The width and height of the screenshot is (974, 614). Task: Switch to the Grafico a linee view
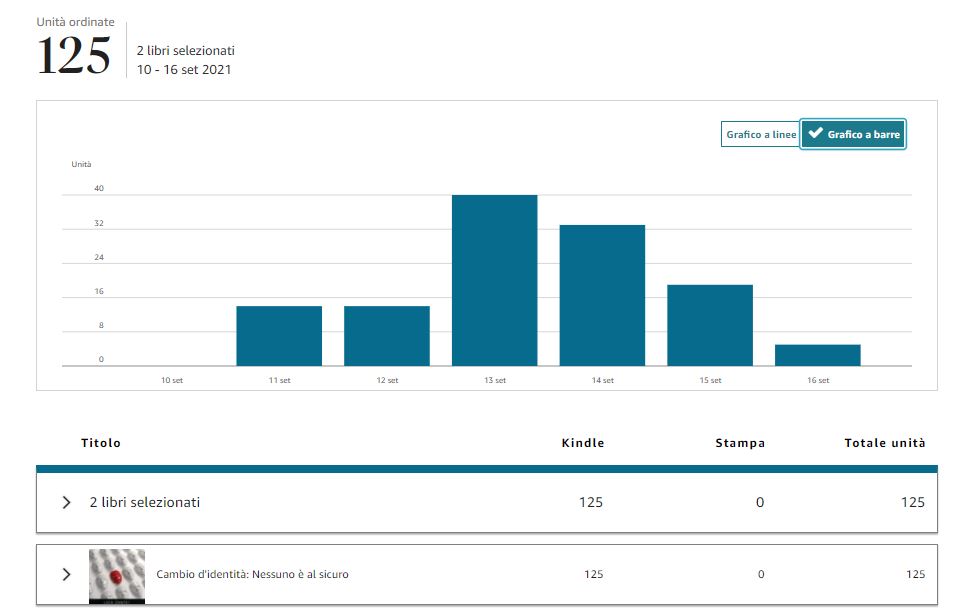(760, 135)
